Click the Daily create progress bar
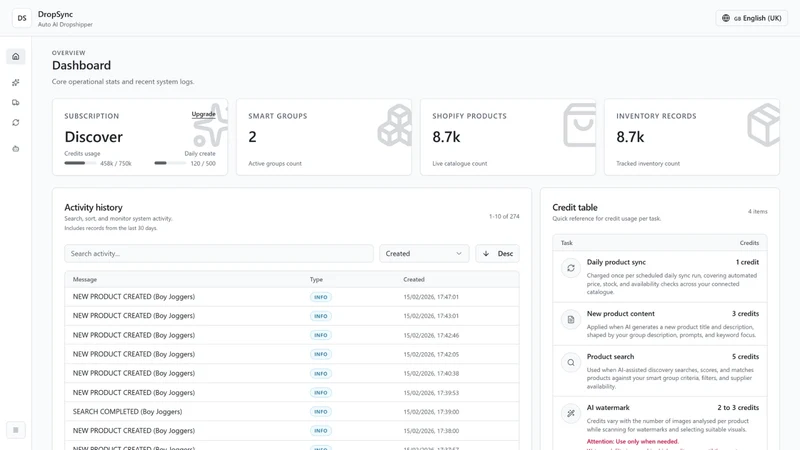Image resolution: width=800 pixels, height=450 pixels. click(x=170, y=163)
